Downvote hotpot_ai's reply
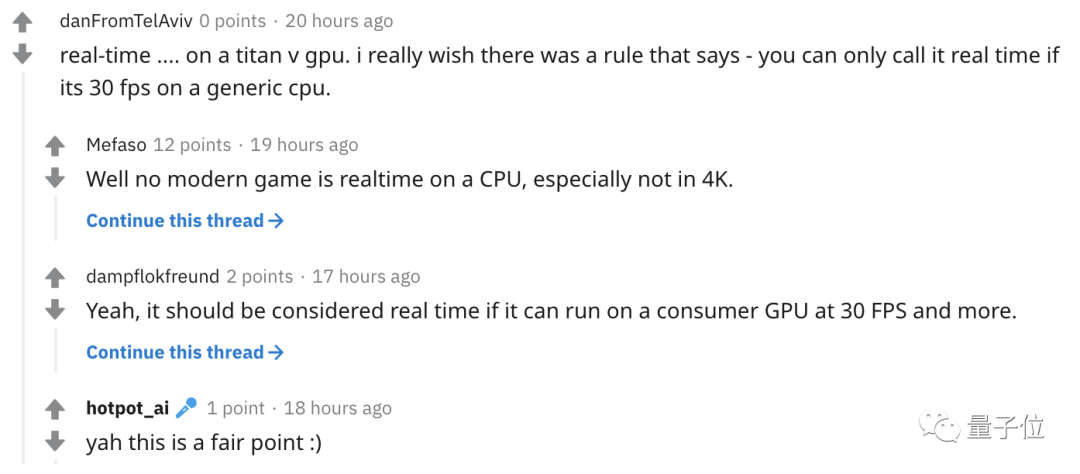 55,441
